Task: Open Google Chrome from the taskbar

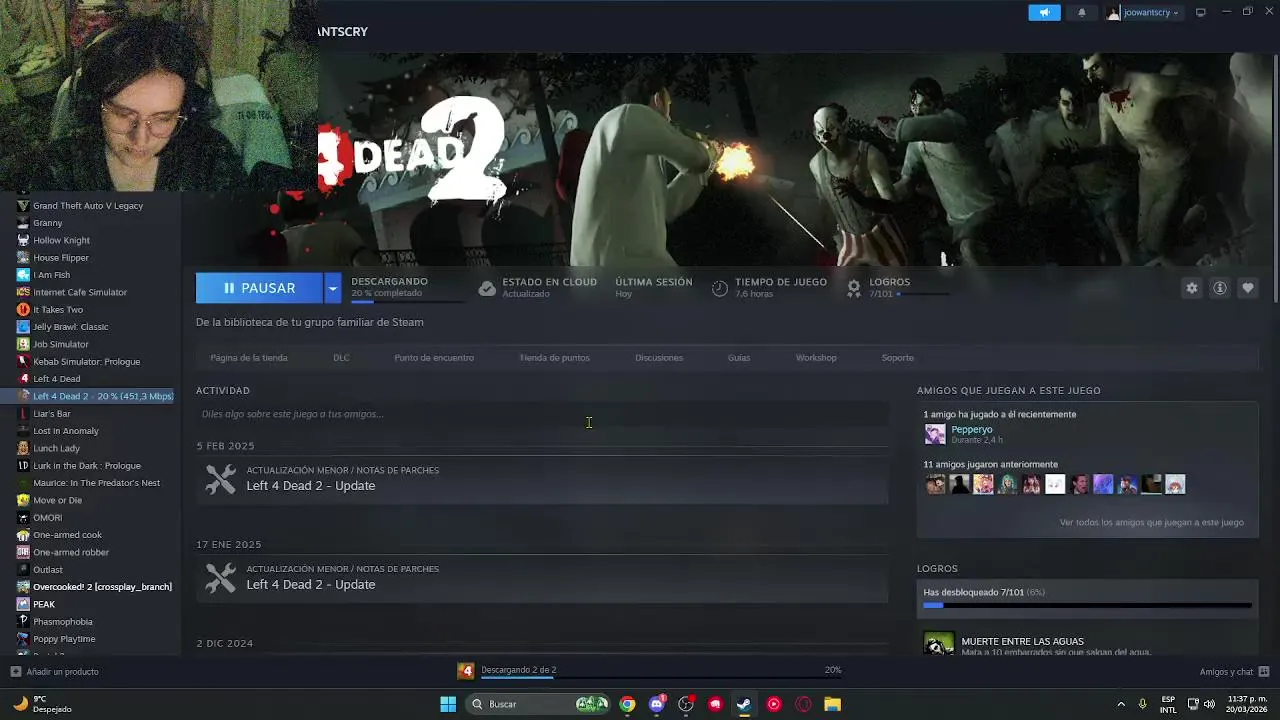Action: (627, 704)
